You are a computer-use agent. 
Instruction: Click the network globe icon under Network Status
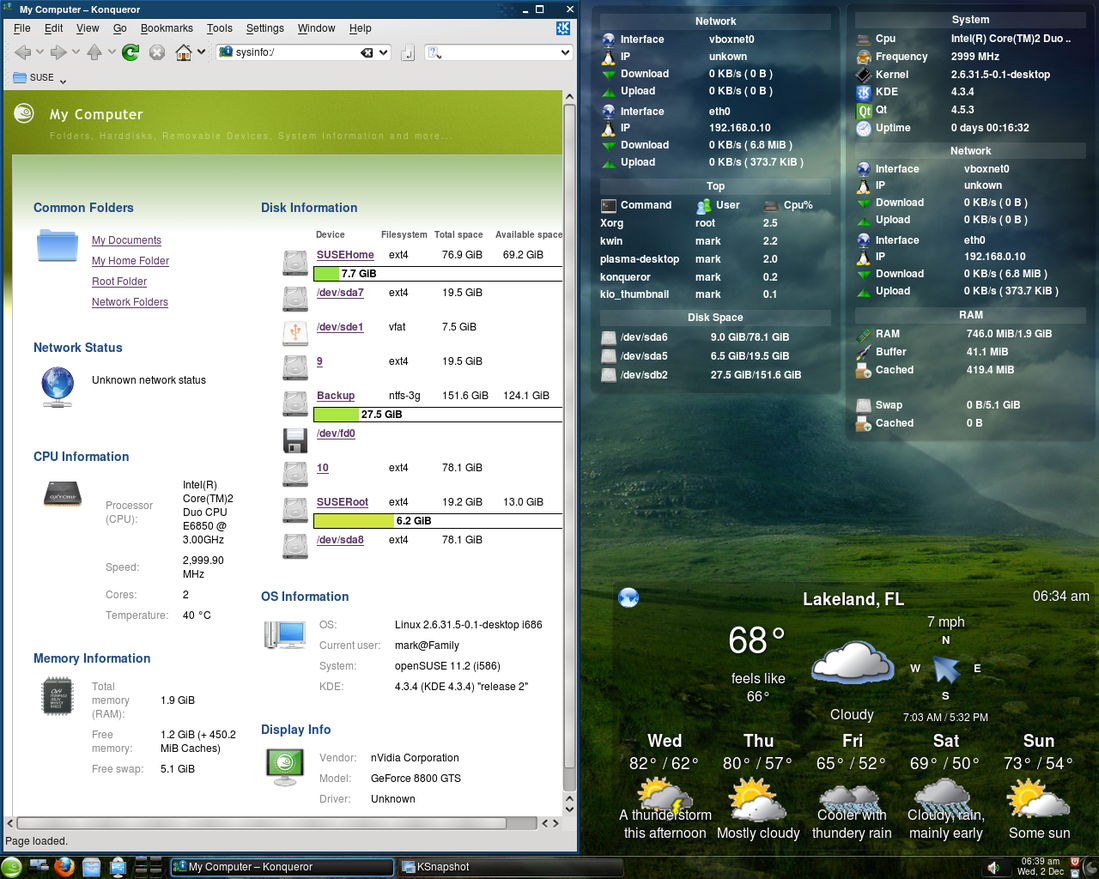57,388
